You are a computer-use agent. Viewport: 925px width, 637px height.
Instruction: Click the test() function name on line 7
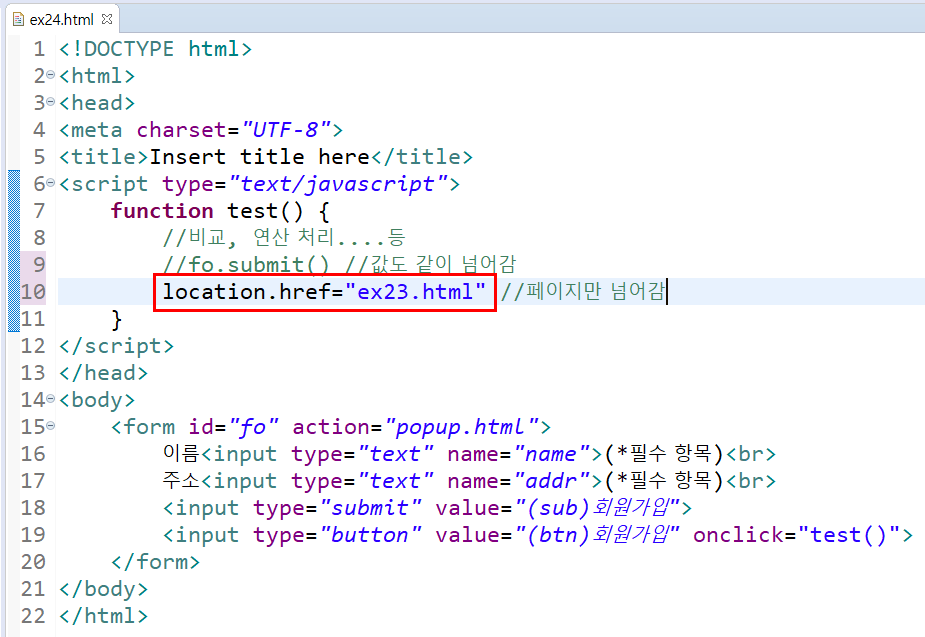[x=265, y=211]
